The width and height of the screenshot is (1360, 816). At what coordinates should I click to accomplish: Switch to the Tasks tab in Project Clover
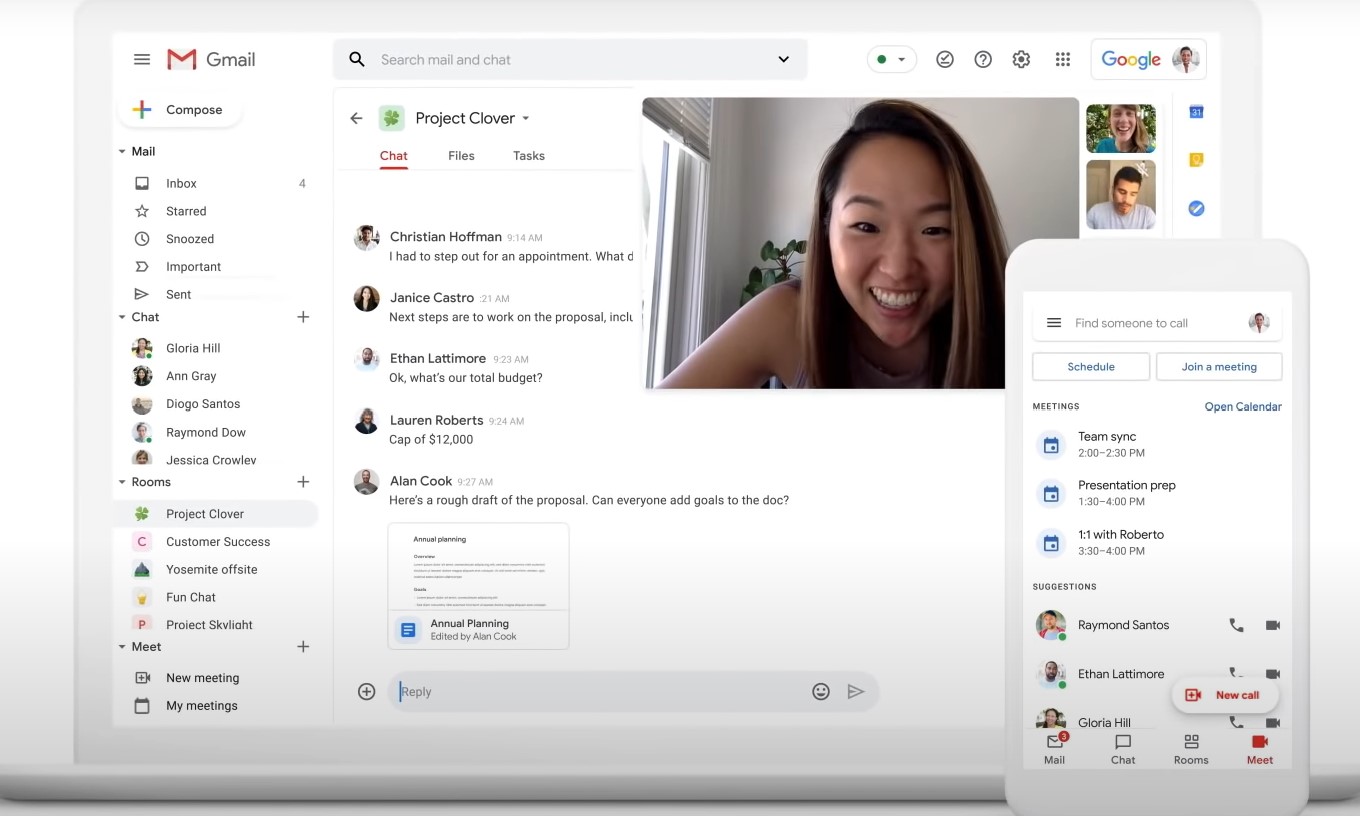[x=528, y=156]
